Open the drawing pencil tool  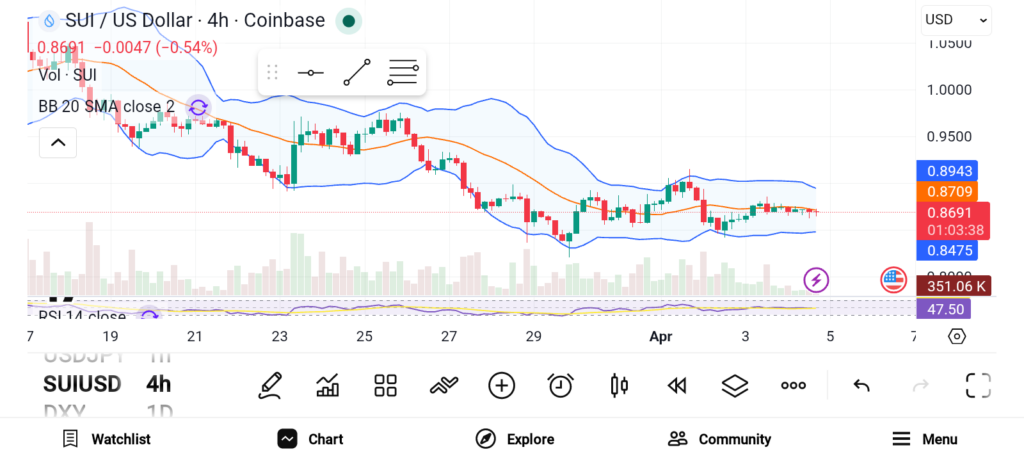[x=269, y=385]
